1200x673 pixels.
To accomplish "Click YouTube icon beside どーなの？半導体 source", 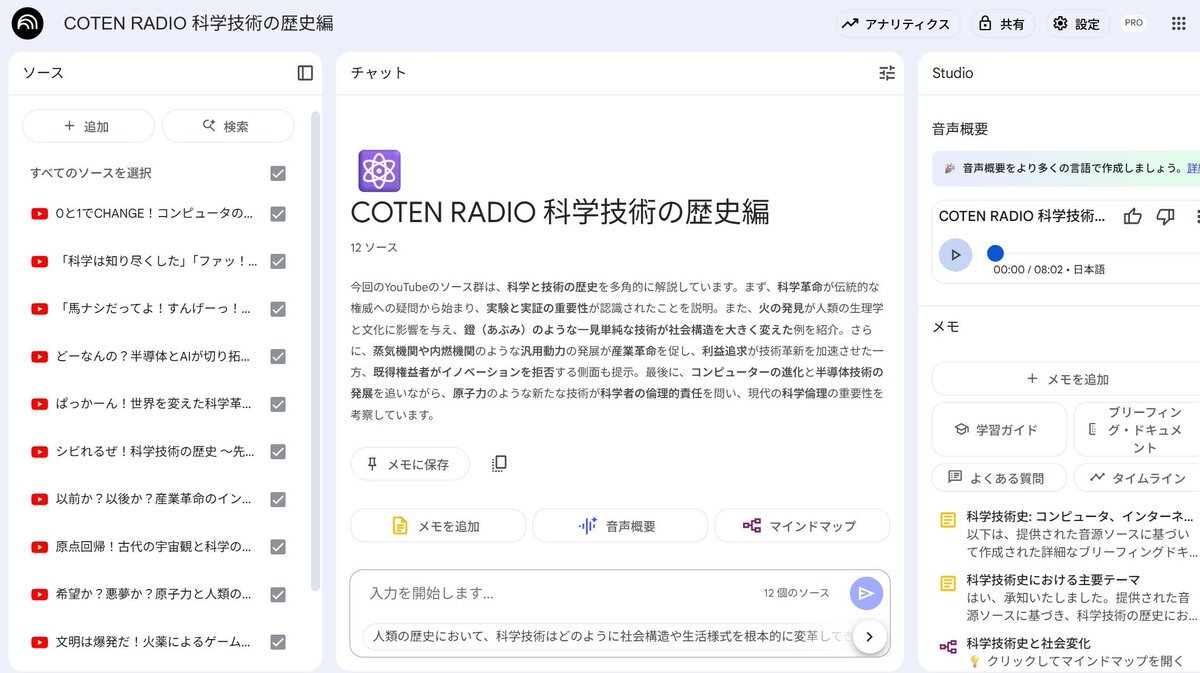I will (40, 356).
